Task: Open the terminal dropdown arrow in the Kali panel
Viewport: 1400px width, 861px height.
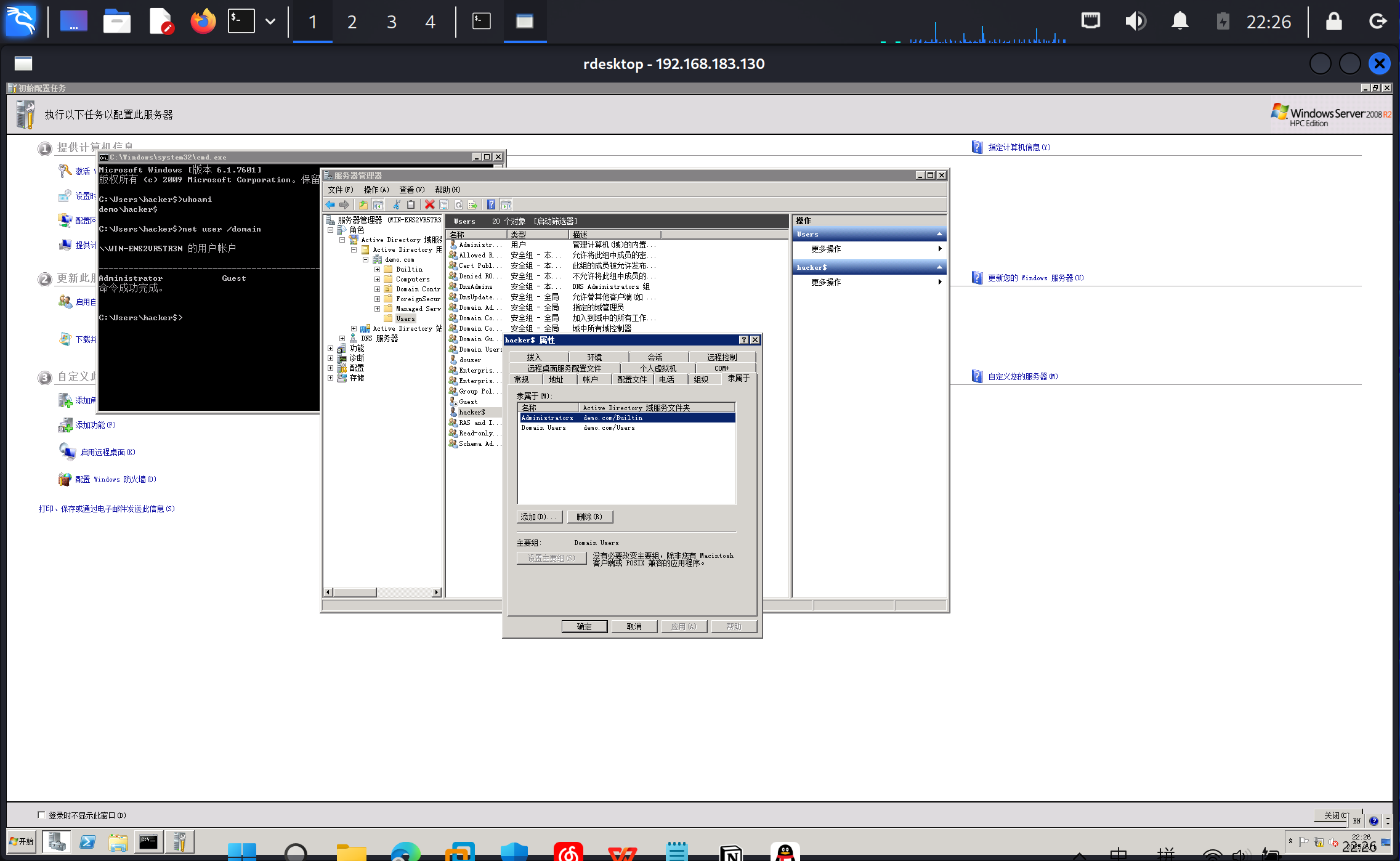Action: [270, 22]
